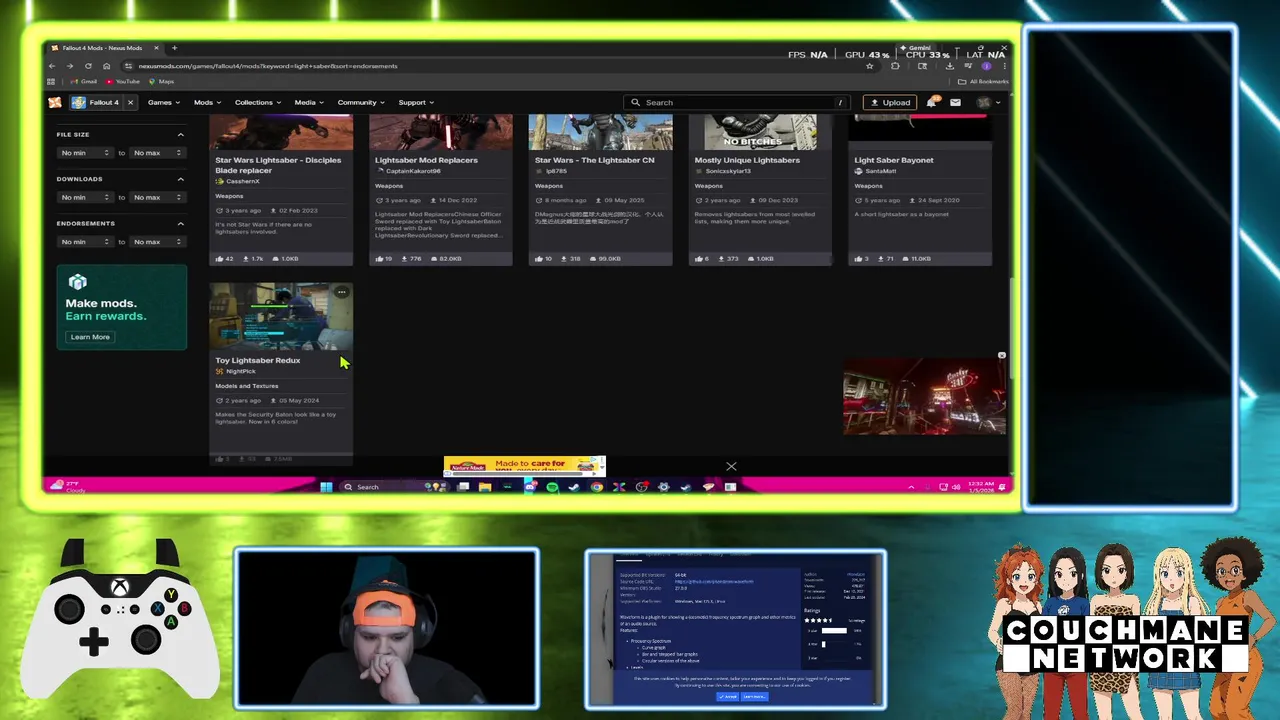Viewport: 1280px width, 720px height.
Task: Click the floating video player thumbnail
Action: [924, 396]
